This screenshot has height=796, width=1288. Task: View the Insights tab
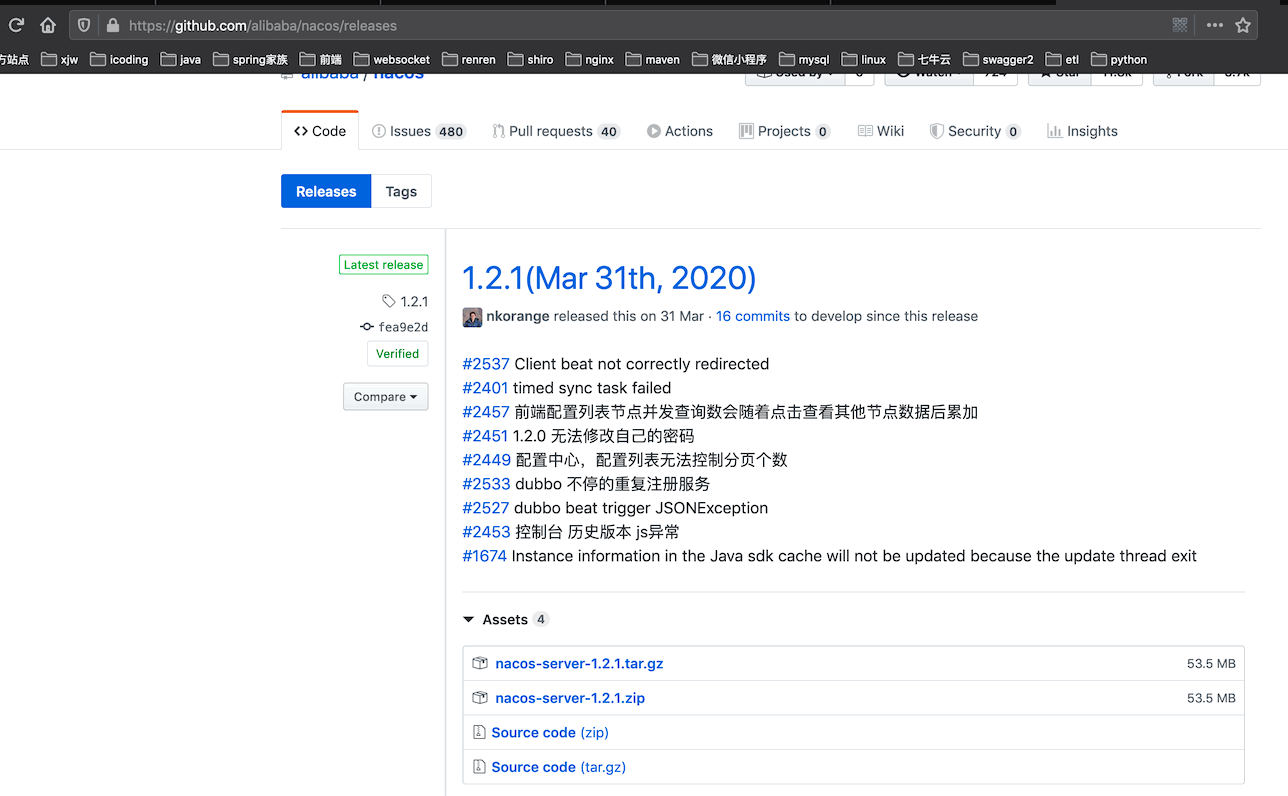[x=1082, y=131]
